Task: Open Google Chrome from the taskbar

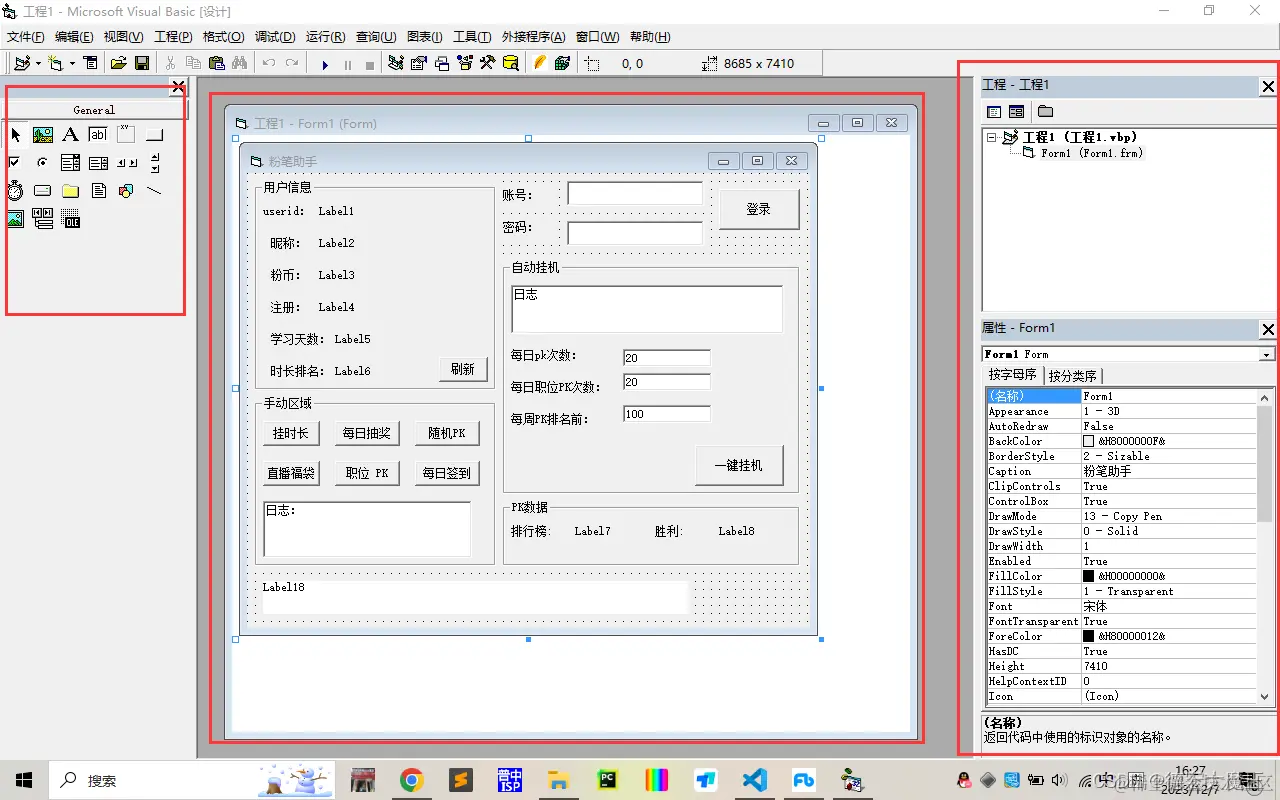Action: click(411, 780)
